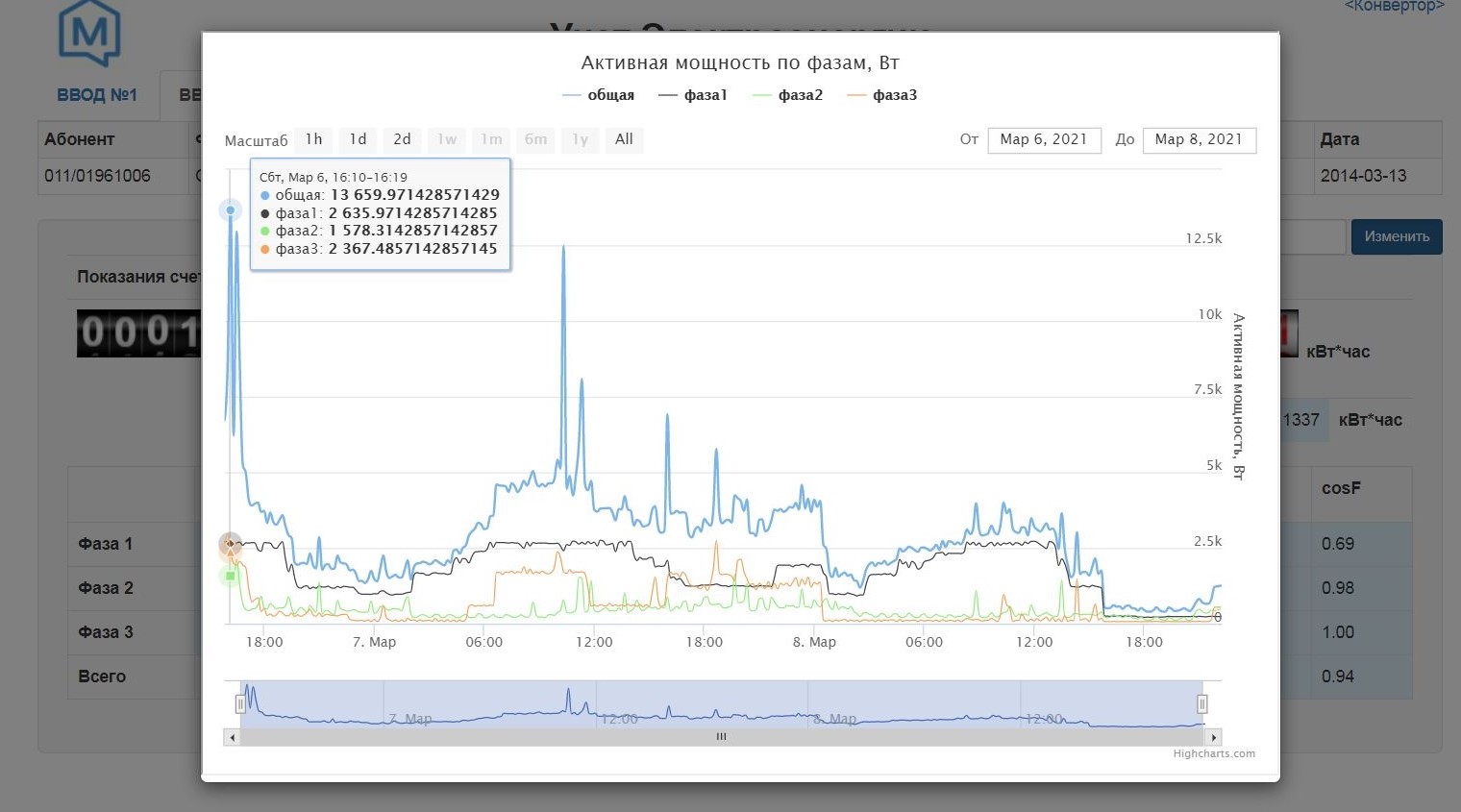Click the 5k y-axis label
This screenshot has height=812, width=1461.
pyautogui.click(x=1214, y=466)
